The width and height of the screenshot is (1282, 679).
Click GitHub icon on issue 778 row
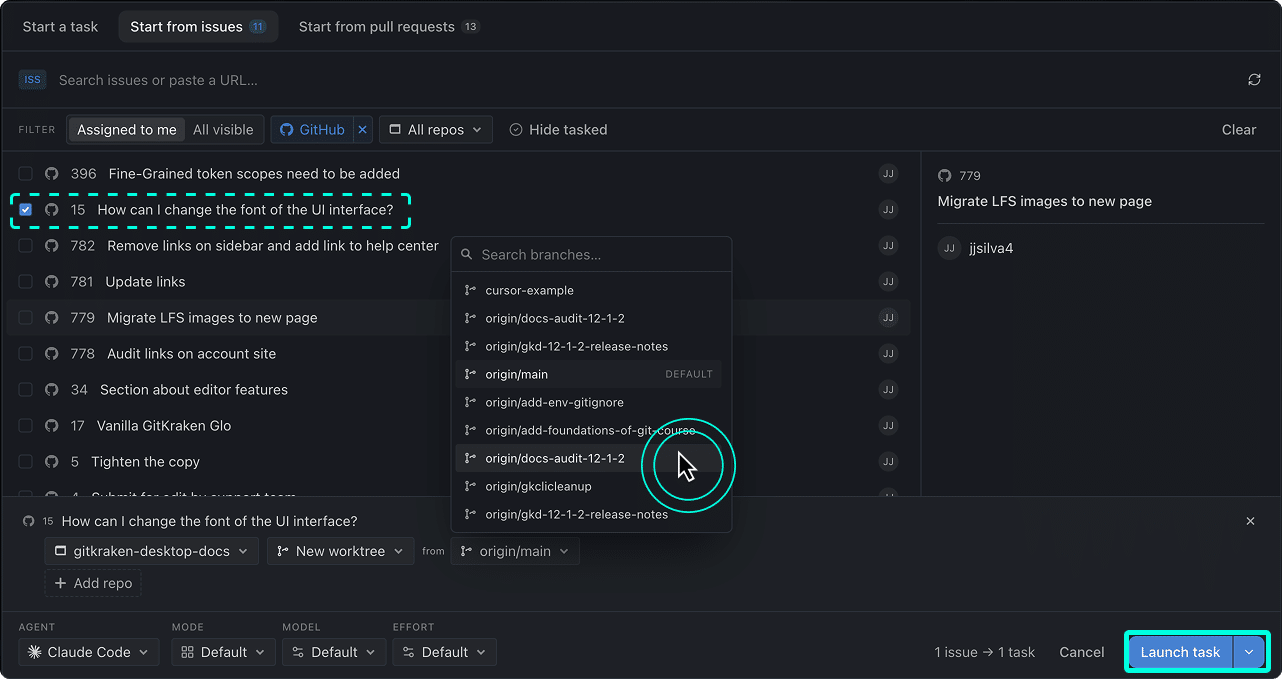(52, 354)
